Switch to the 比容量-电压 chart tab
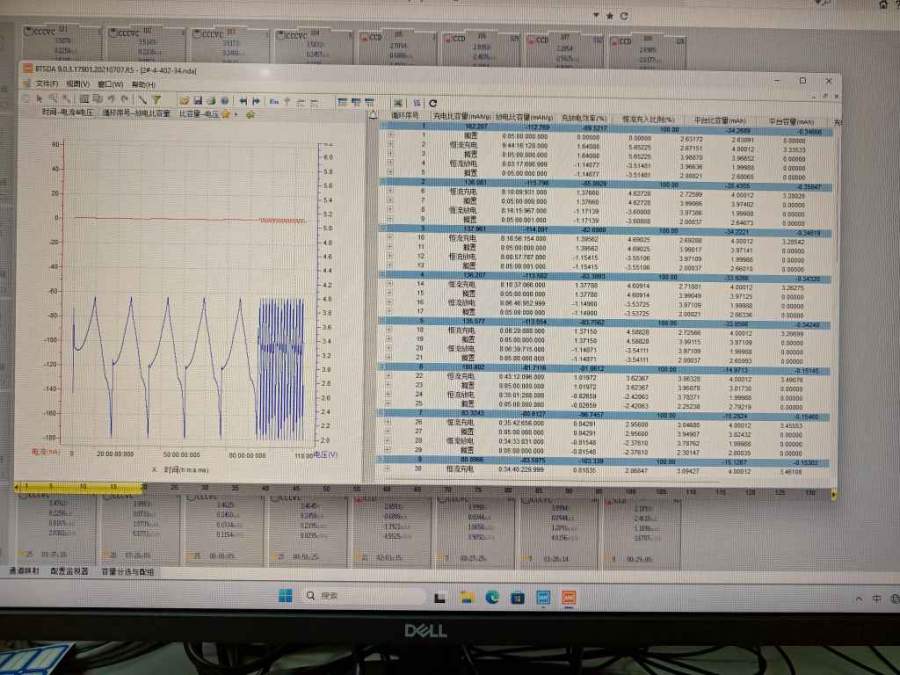 click(x=199, y=115)
